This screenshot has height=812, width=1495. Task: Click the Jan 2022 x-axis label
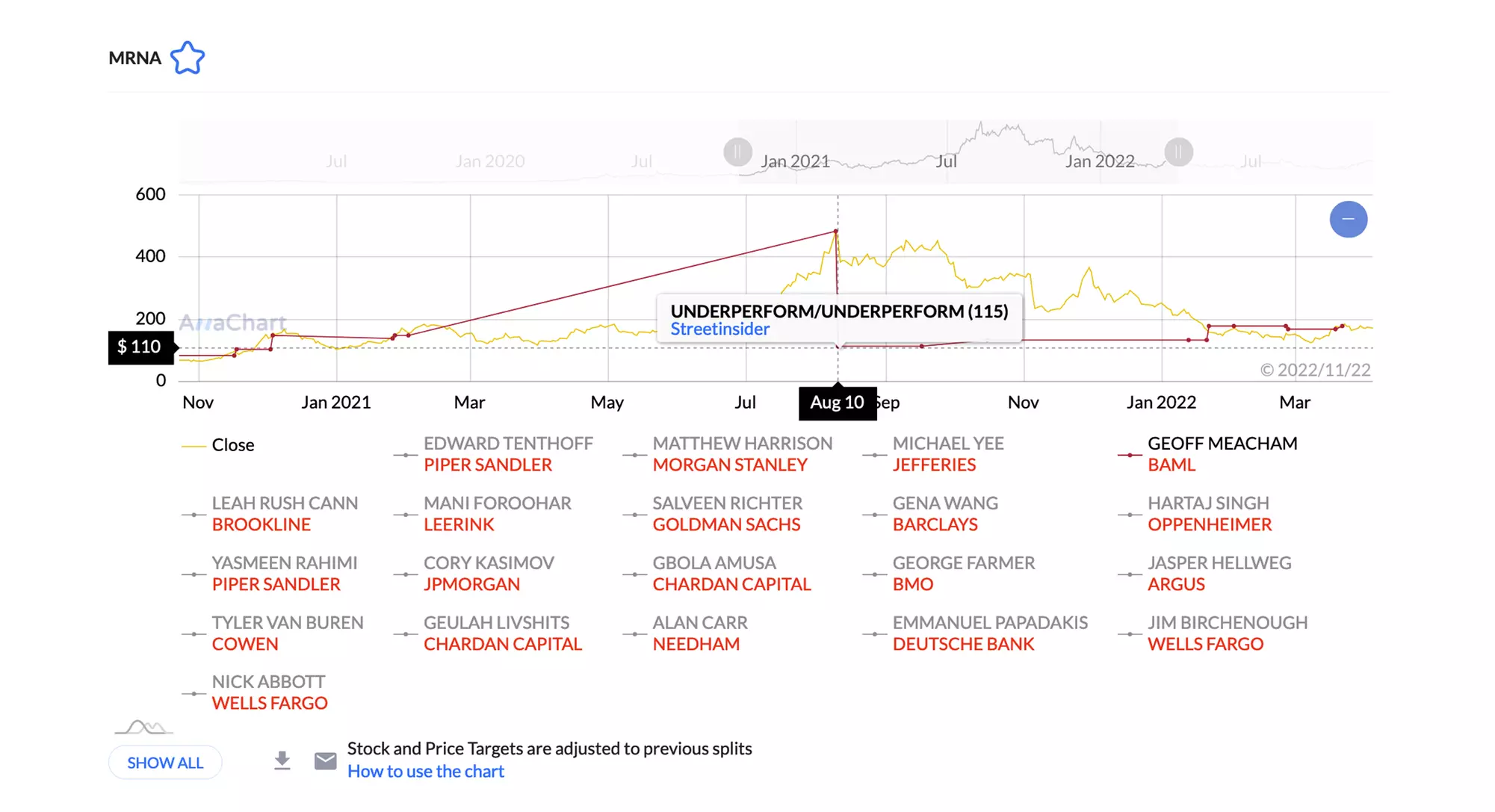(x=1161, y=403)
